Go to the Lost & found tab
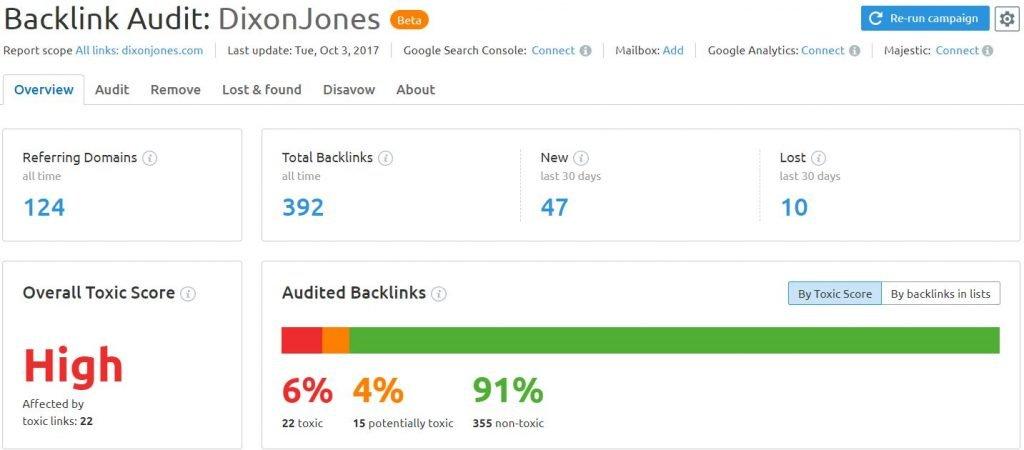1024x450 pixels. (x=262, y=89)
